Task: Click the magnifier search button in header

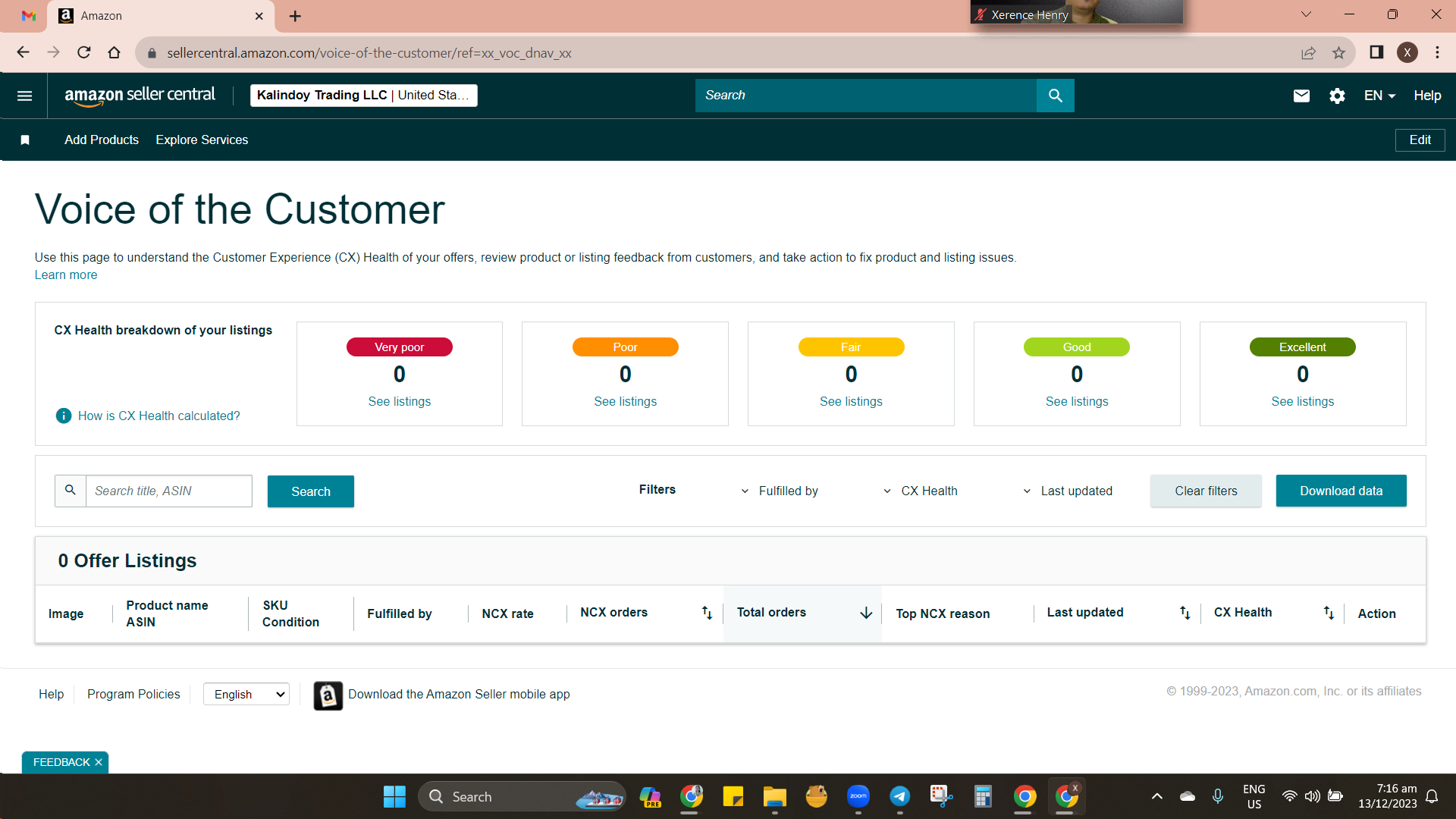Action: coord(1055,96)
